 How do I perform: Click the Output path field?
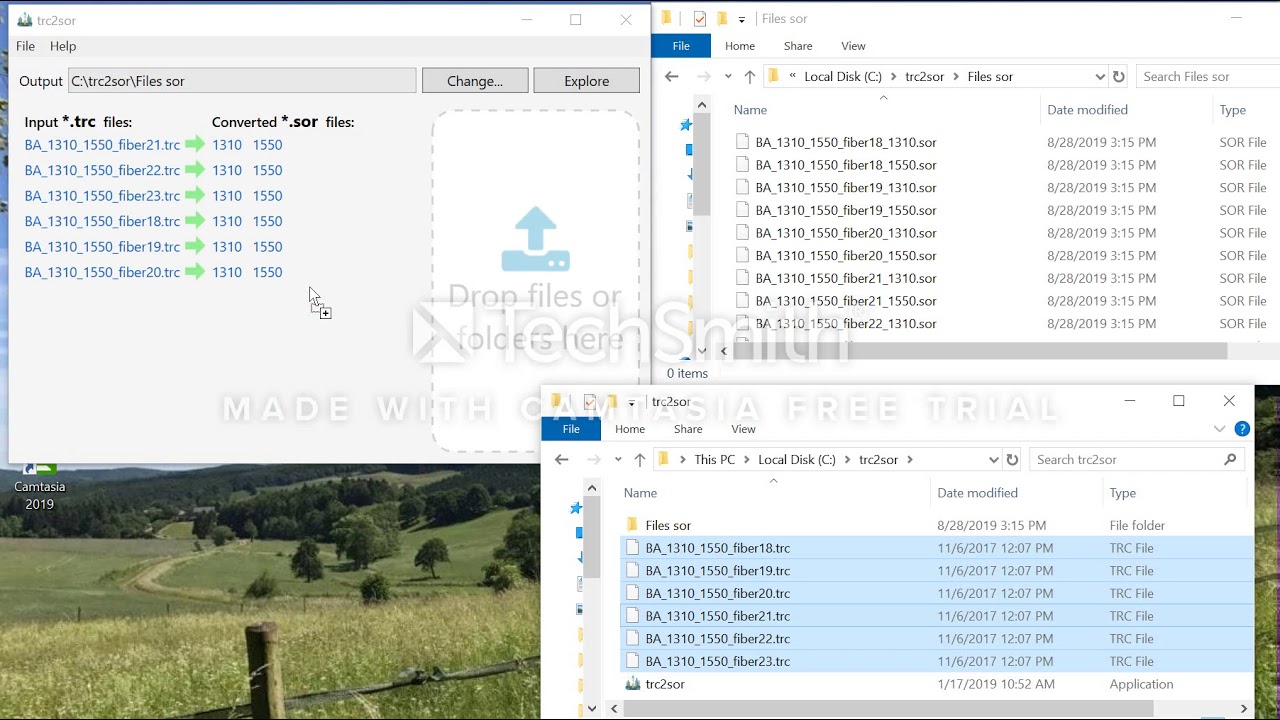(x=242, y=81)
